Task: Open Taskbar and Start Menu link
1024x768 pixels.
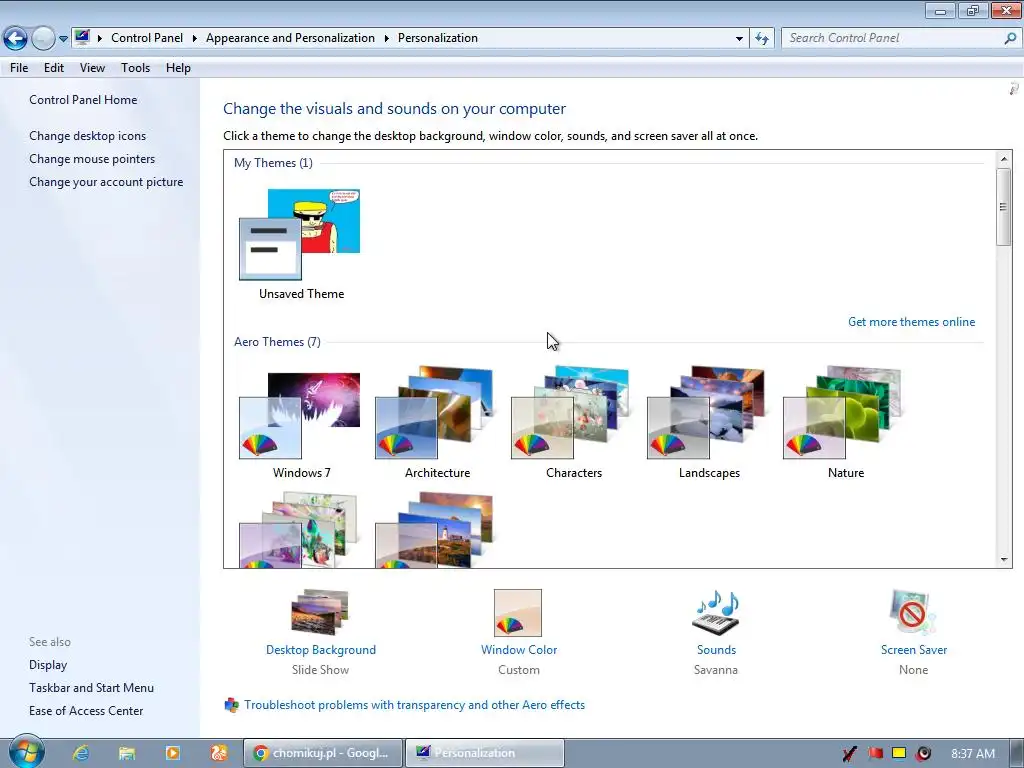Action: (x=91, y=688)
